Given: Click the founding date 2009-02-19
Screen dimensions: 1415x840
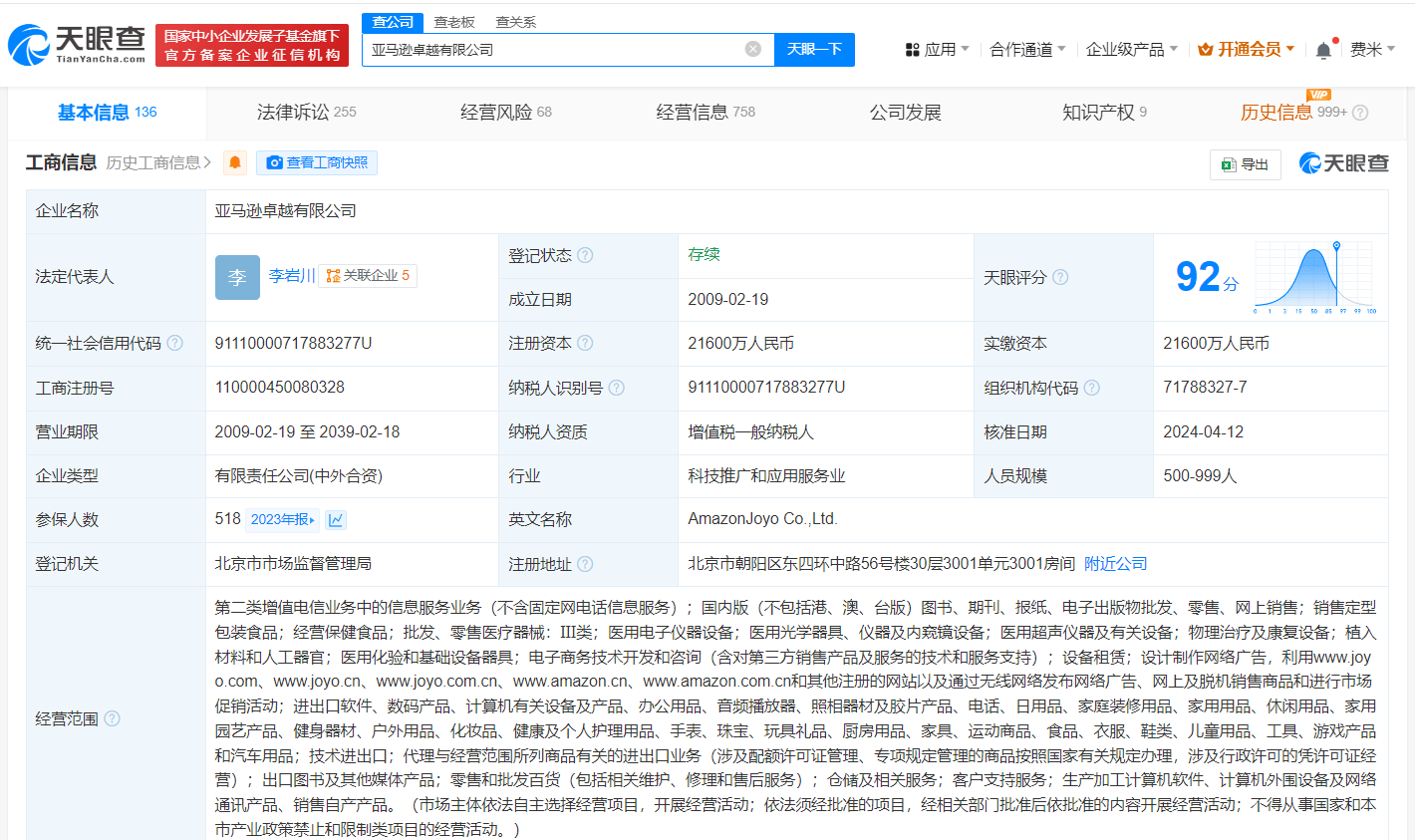Looking at the screenshot, I should click(728, 300).
